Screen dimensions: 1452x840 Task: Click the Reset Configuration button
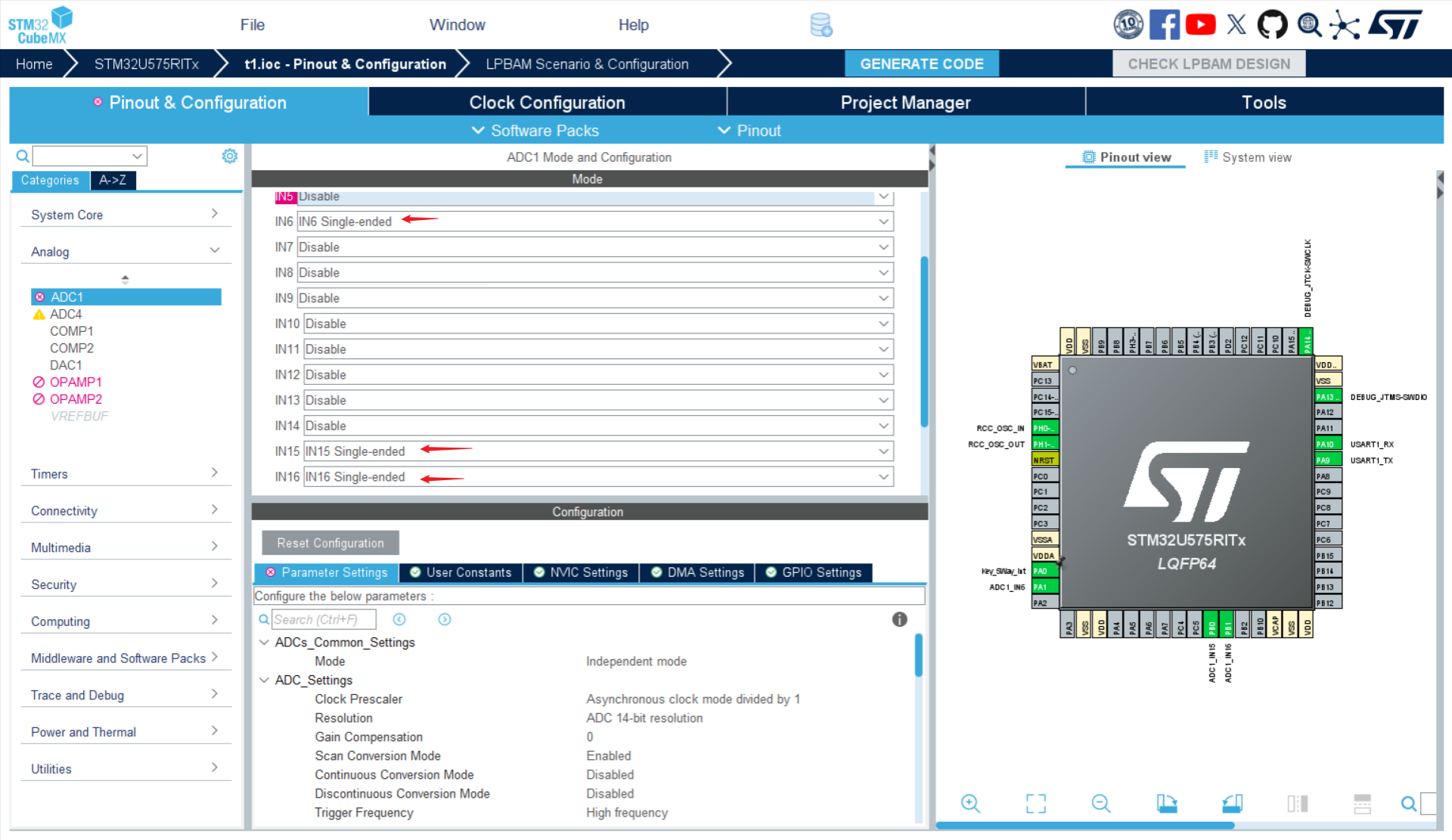(x=330, y=543)
